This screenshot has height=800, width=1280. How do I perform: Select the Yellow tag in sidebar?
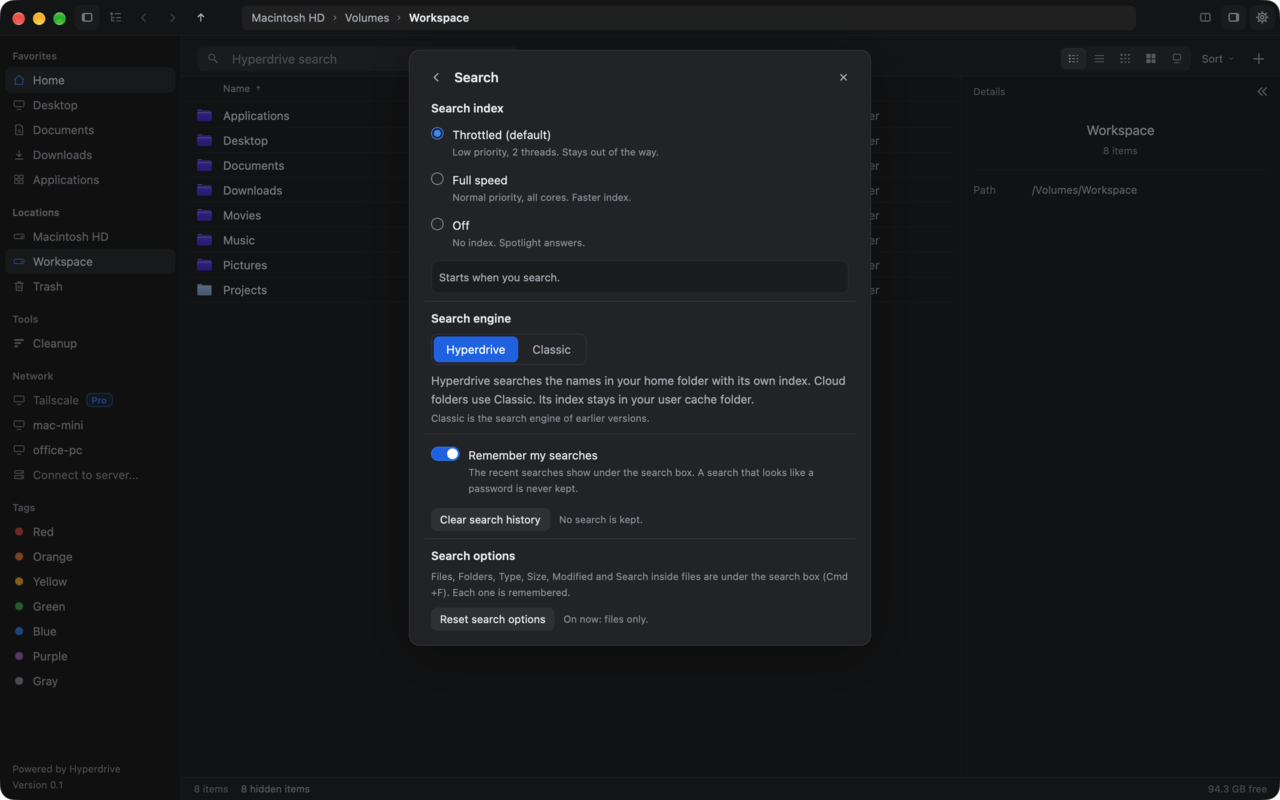pyautogui.click(x=90, y=581)
